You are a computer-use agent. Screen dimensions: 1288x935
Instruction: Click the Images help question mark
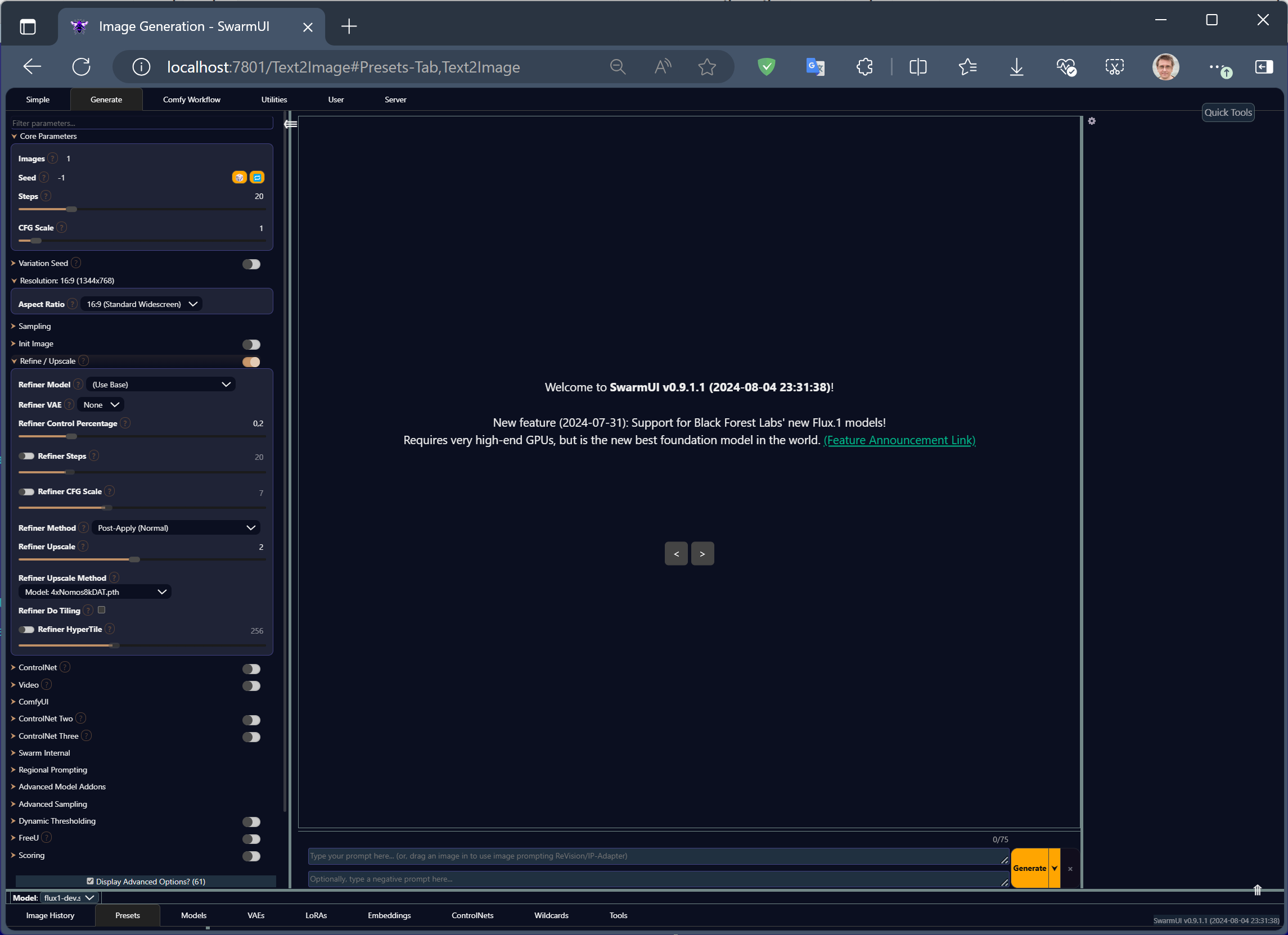53,159
